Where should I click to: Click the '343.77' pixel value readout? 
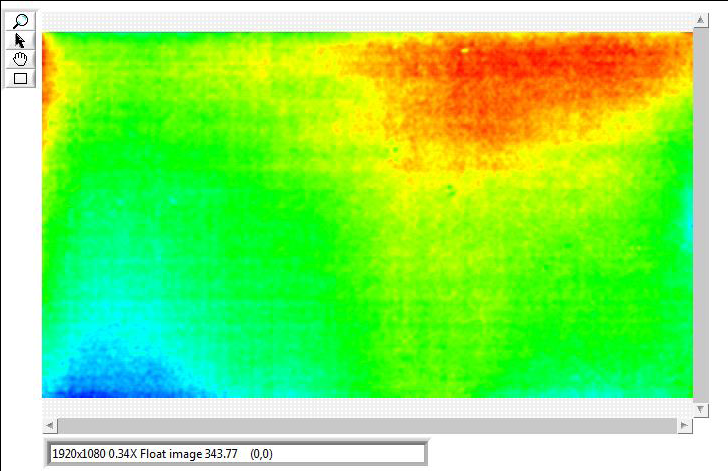point(221,454)
